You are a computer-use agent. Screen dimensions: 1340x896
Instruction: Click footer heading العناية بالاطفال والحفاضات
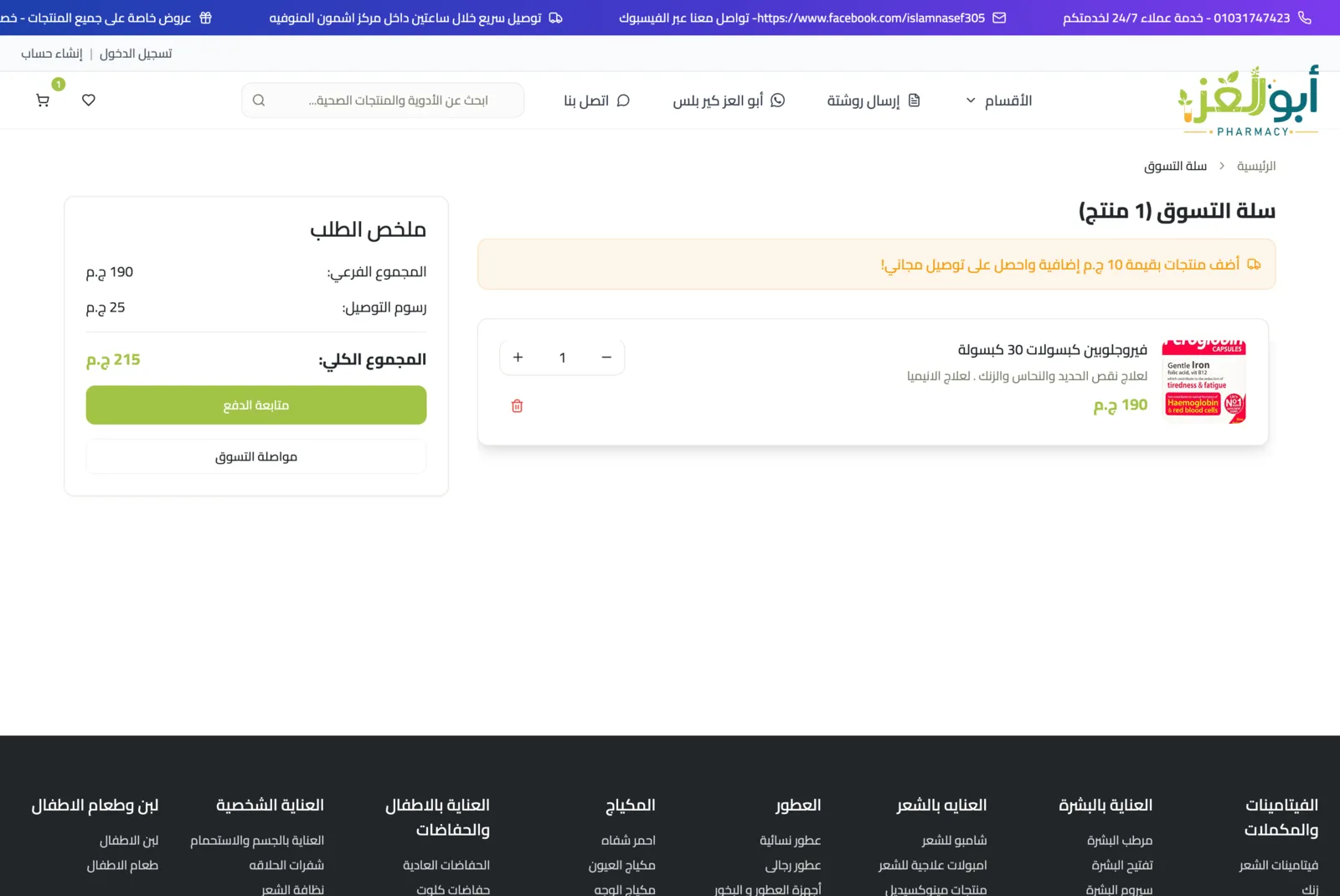[x=437, y=817]
